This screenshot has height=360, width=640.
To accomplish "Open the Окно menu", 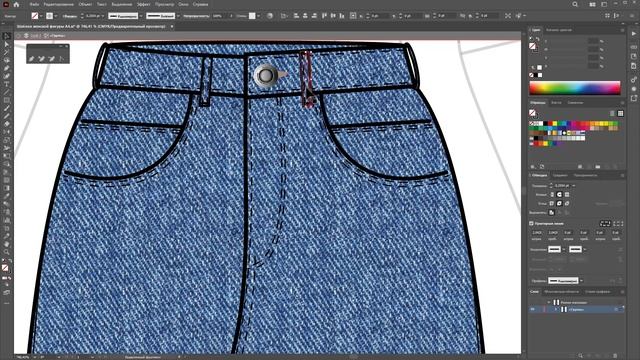I will pos(183,4).
